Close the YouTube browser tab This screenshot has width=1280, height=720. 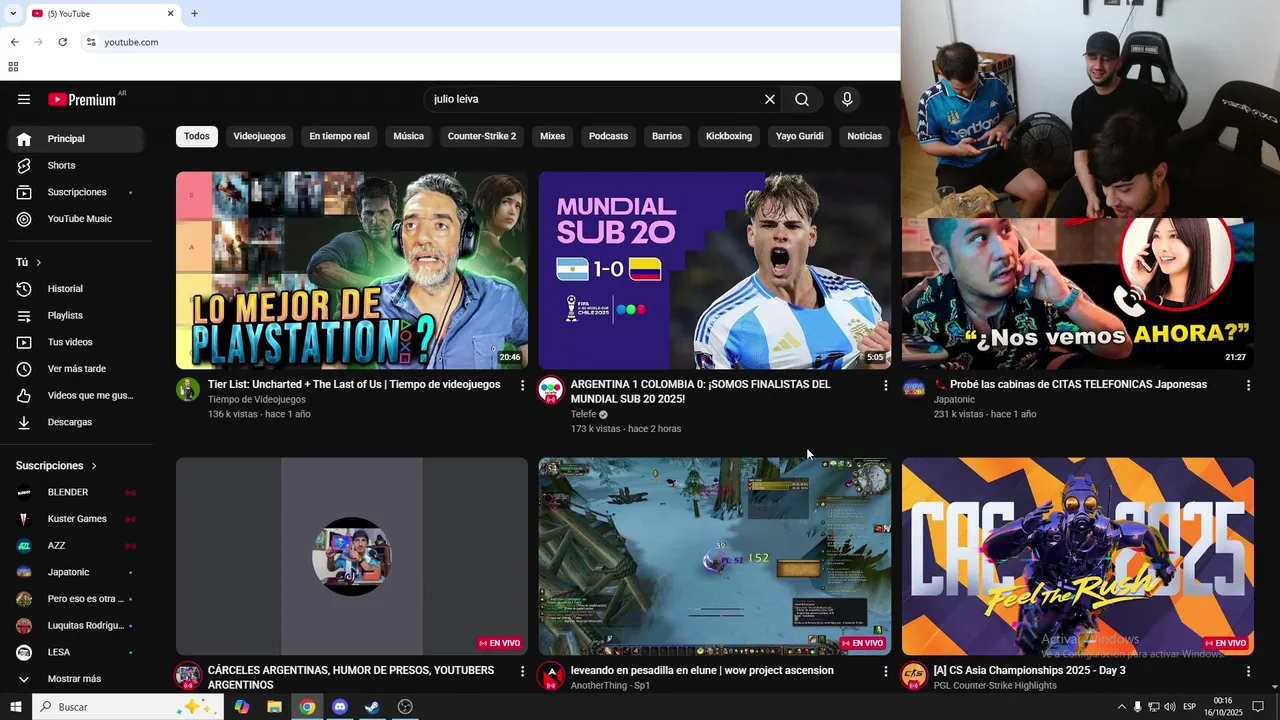click(x=170, y=14)
